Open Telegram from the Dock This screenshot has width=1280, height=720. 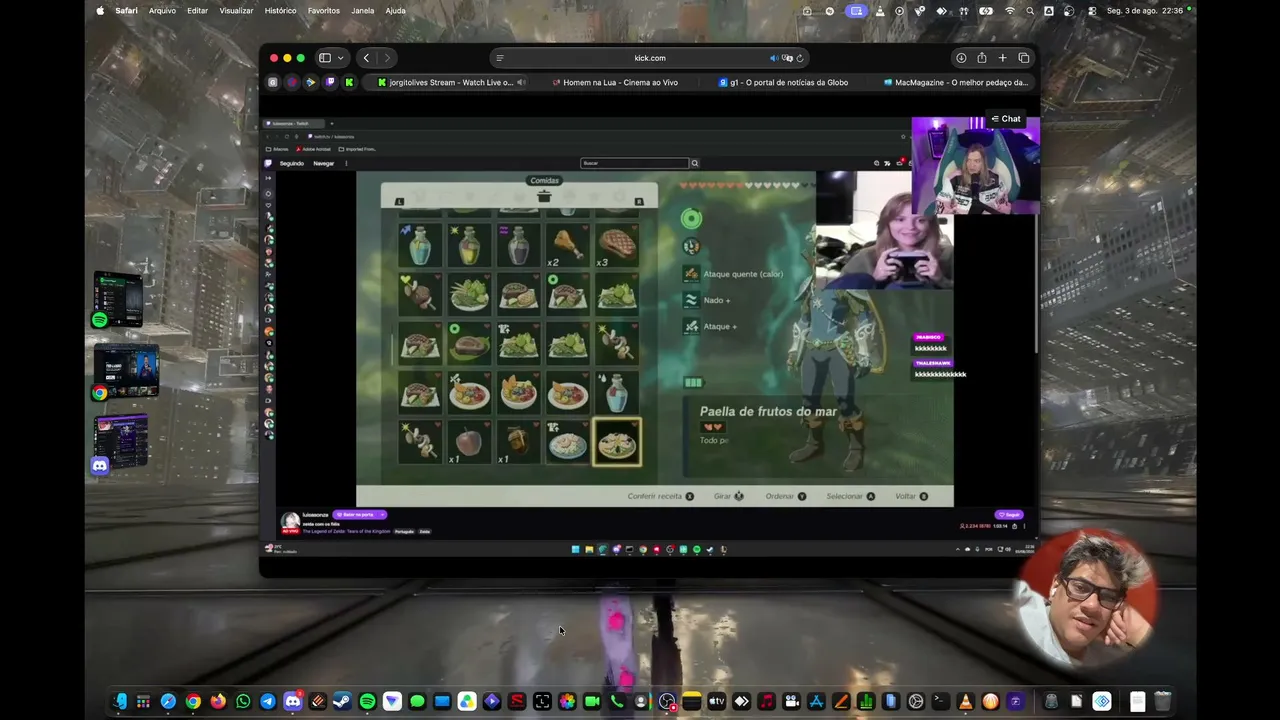tap(268, 701)
